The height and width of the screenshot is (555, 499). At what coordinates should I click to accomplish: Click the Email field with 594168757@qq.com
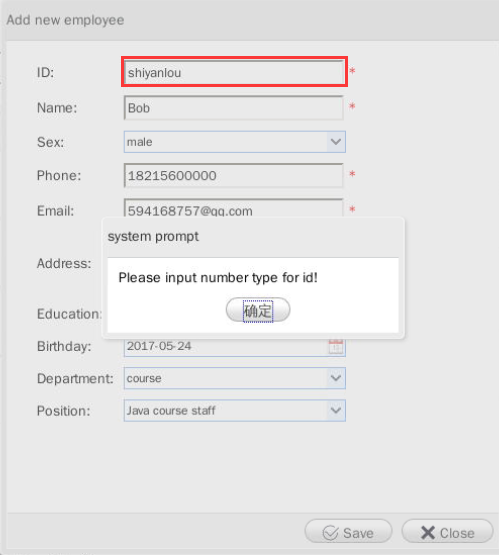click(x=234, y=208)
